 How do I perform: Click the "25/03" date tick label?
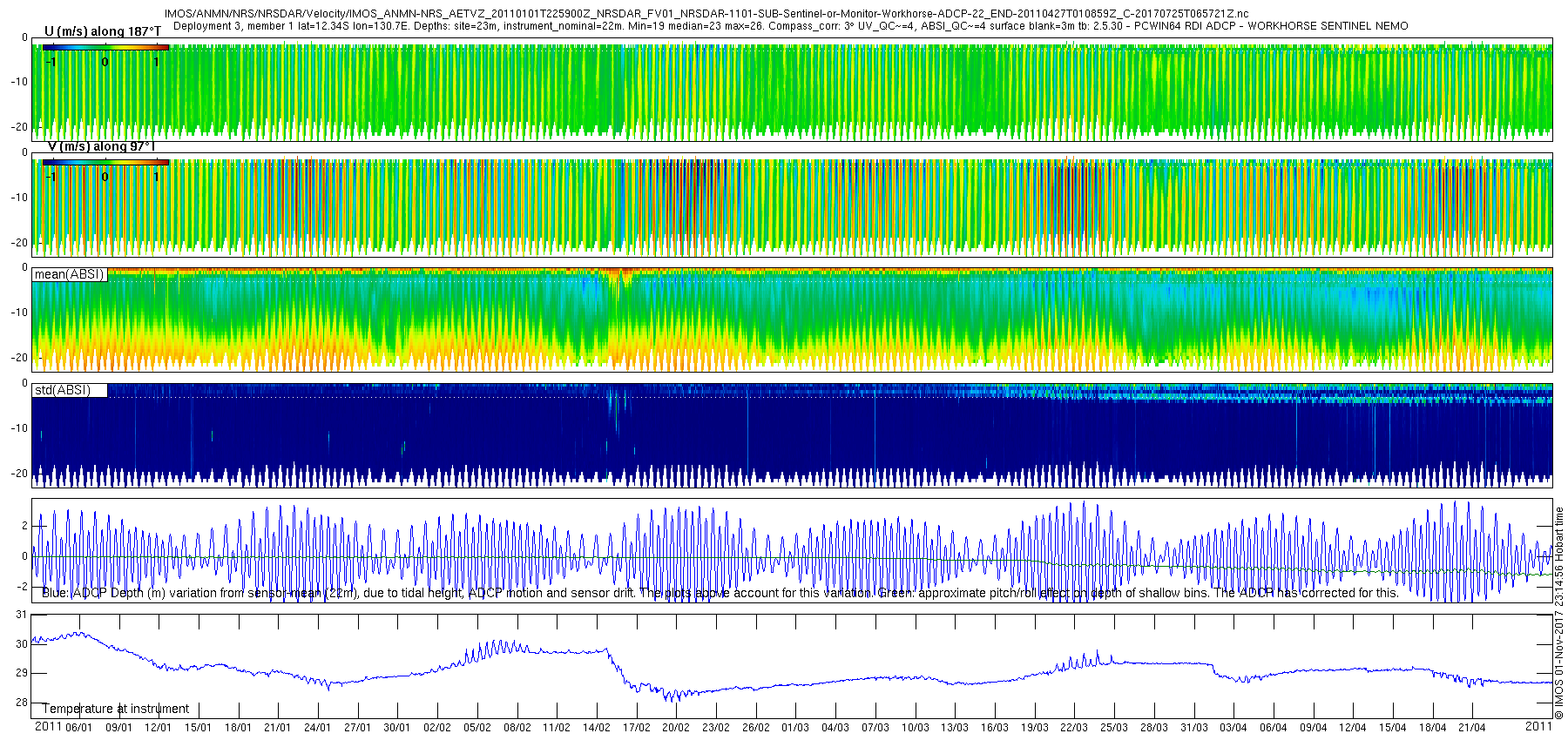[1114, 728]
